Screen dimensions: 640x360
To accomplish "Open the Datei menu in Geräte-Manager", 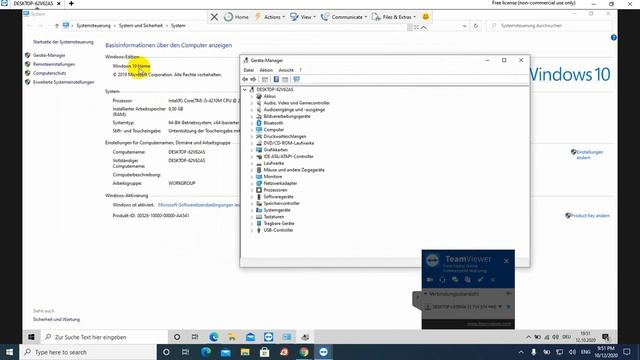I will coord(249,70).
